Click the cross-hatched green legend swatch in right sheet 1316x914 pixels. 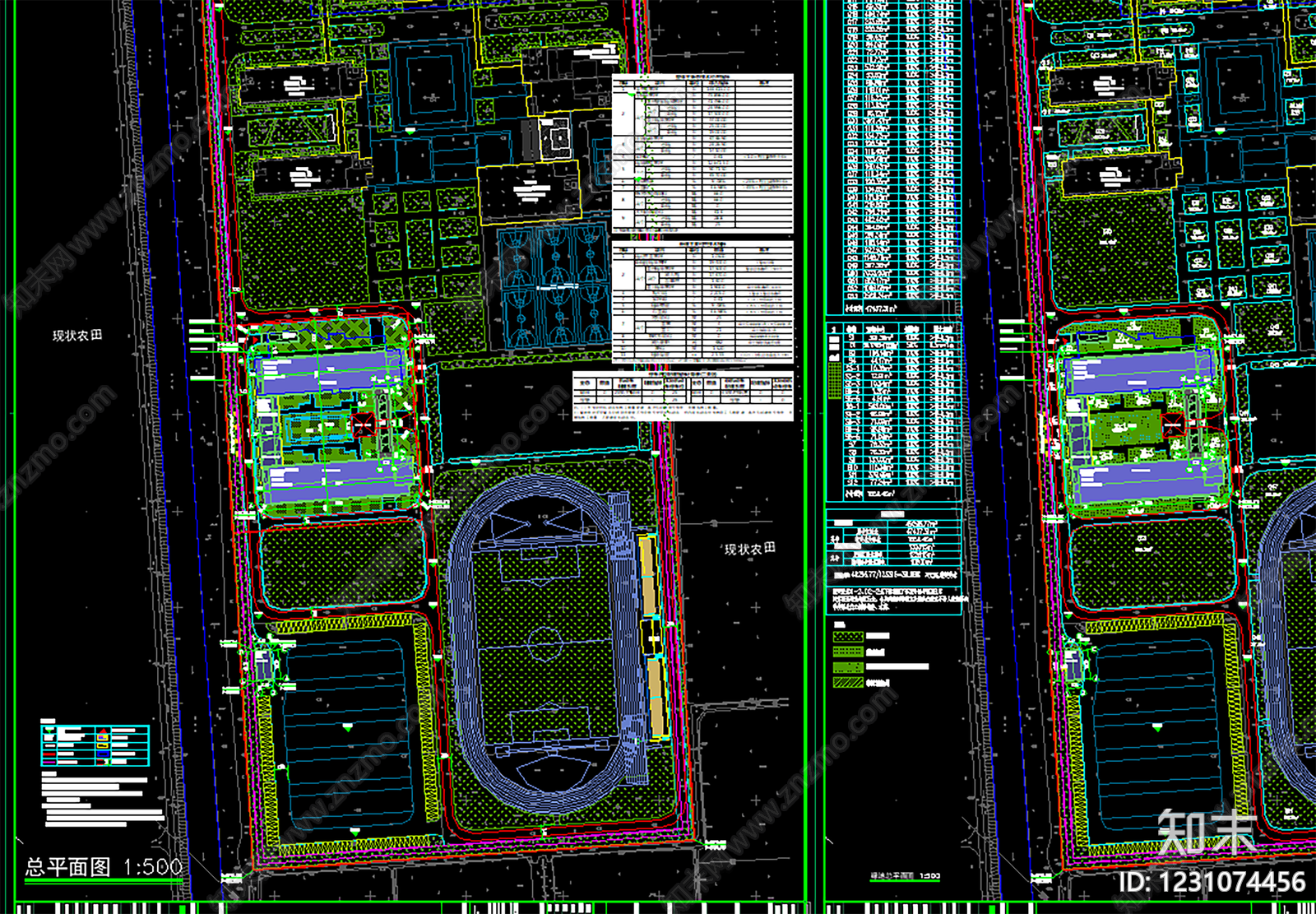(x=848, y=637)
